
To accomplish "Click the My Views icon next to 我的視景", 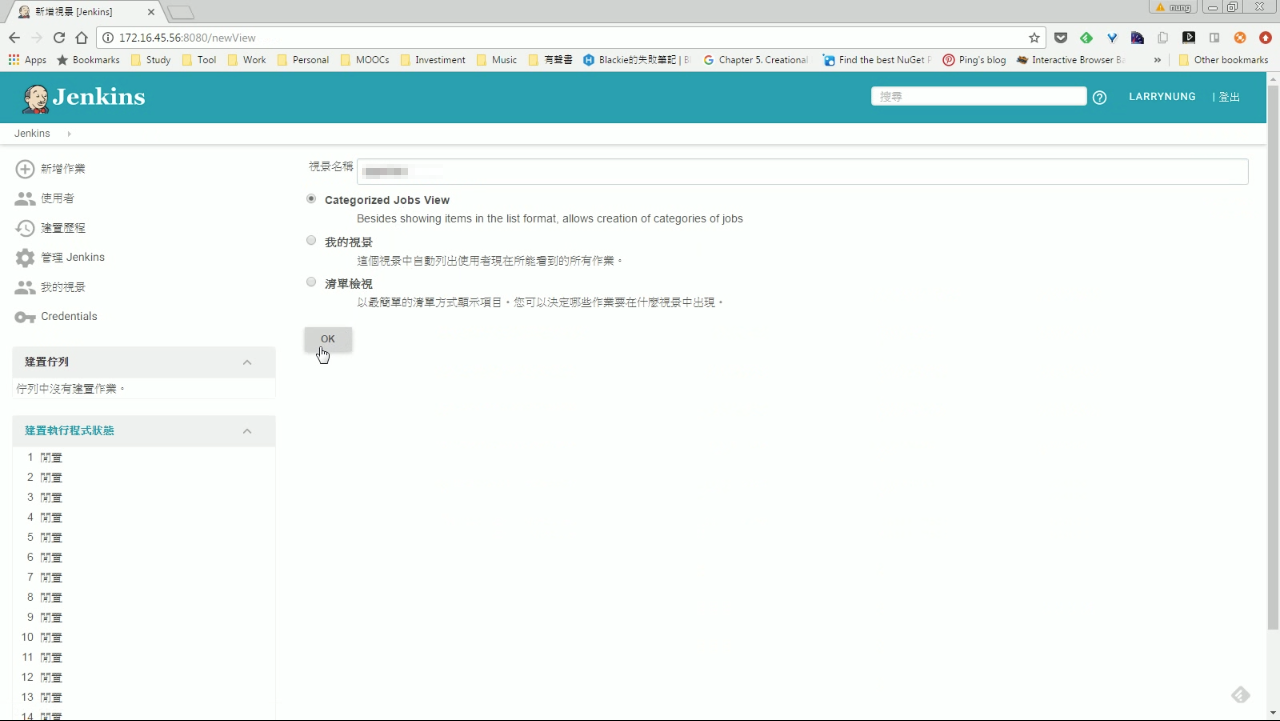I will [x=25, y=287].
